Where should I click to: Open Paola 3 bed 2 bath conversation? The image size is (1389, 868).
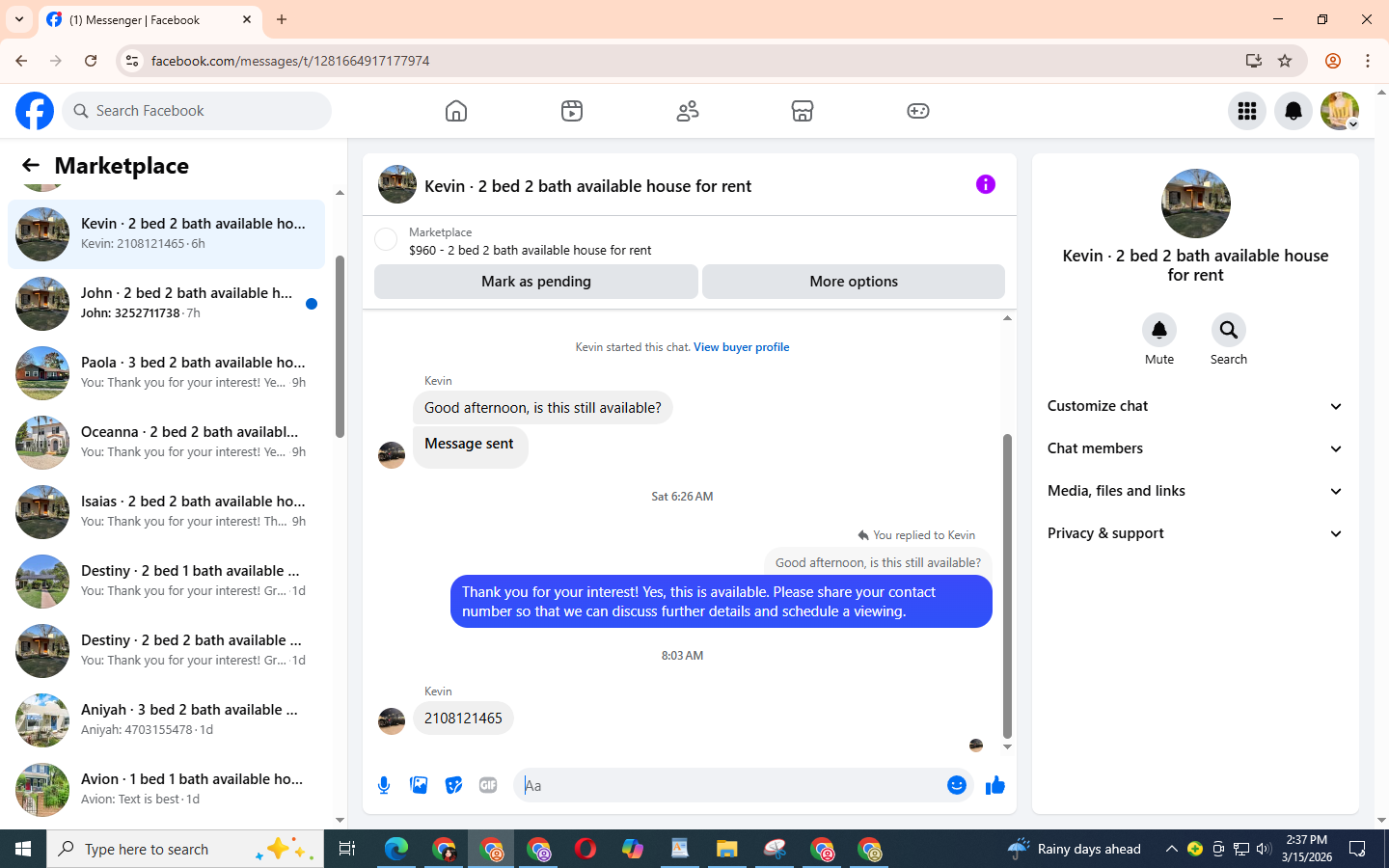pos(166,373)
